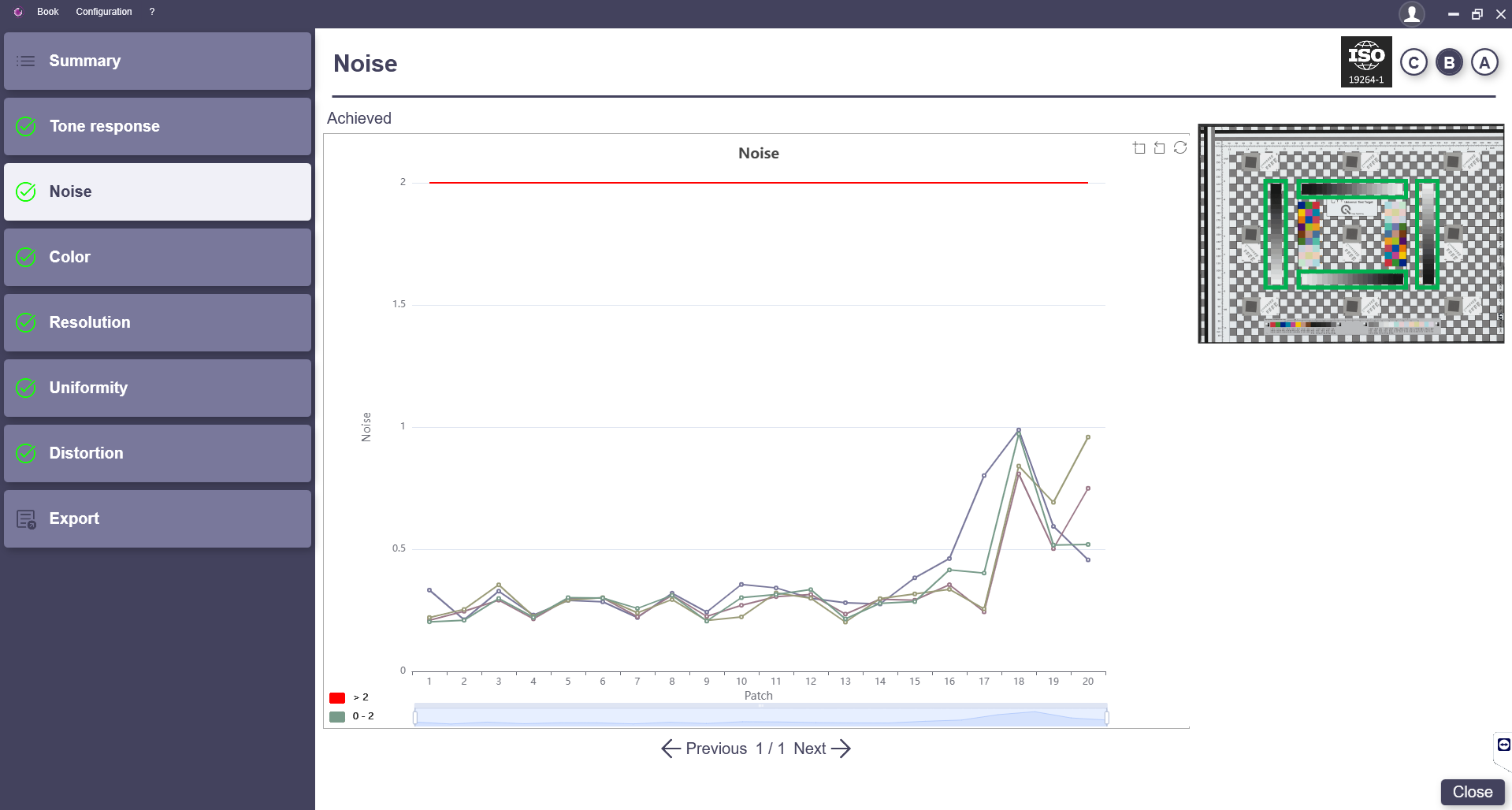Go to Next page

822,749
